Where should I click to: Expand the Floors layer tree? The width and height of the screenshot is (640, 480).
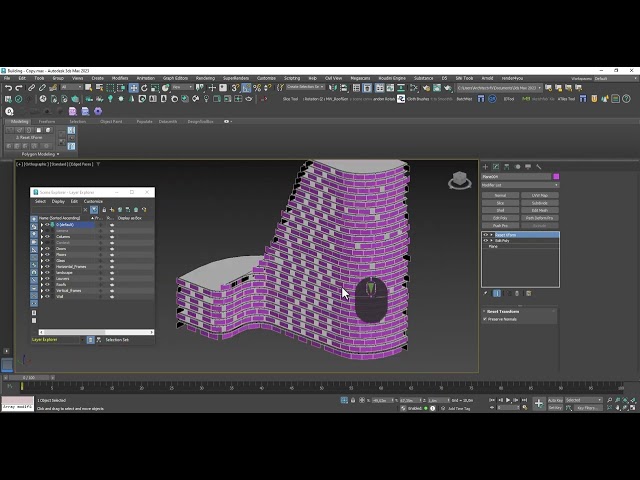point(42,255)
